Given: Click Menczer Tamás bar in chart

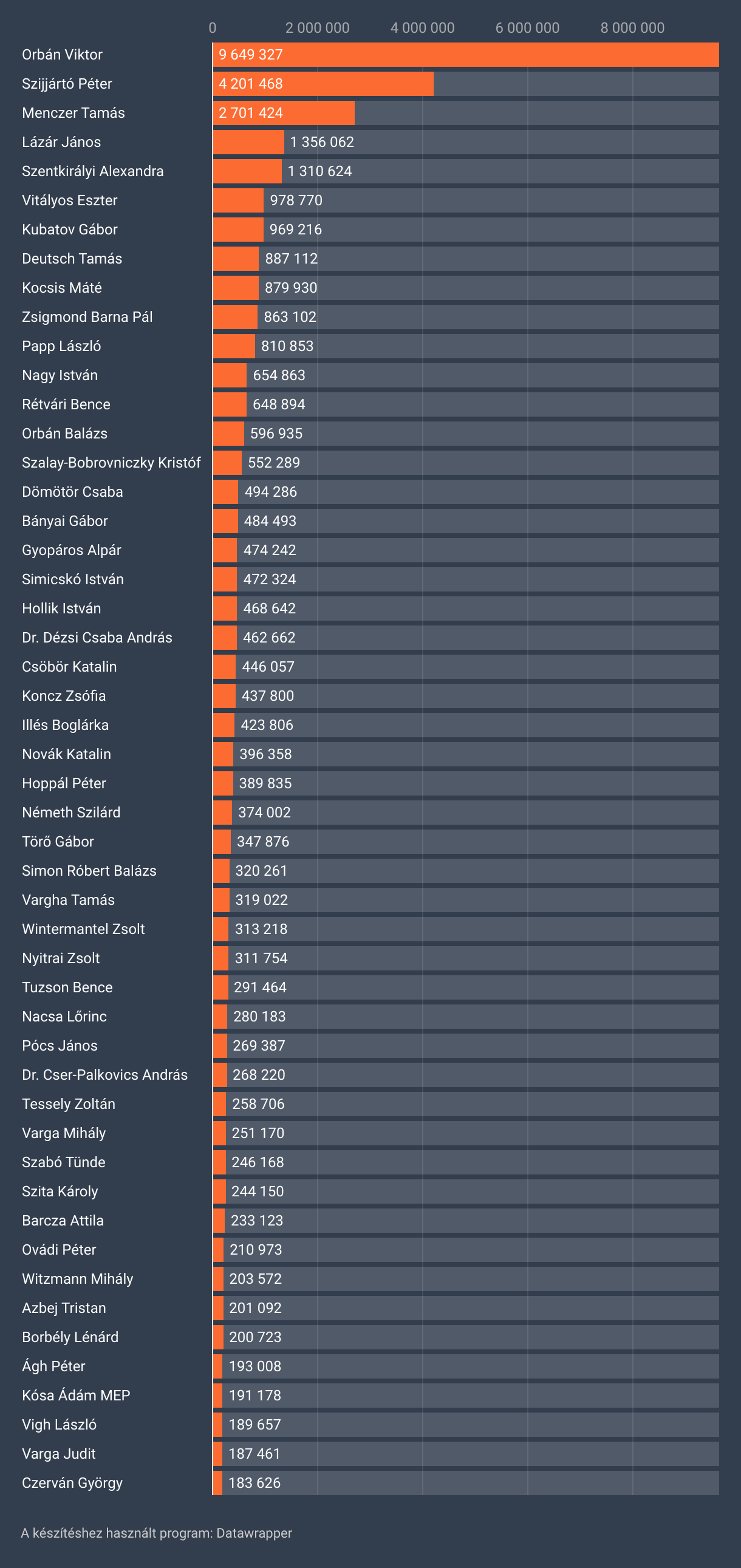Looking at the screenshot, I should (x=284, y=113).
